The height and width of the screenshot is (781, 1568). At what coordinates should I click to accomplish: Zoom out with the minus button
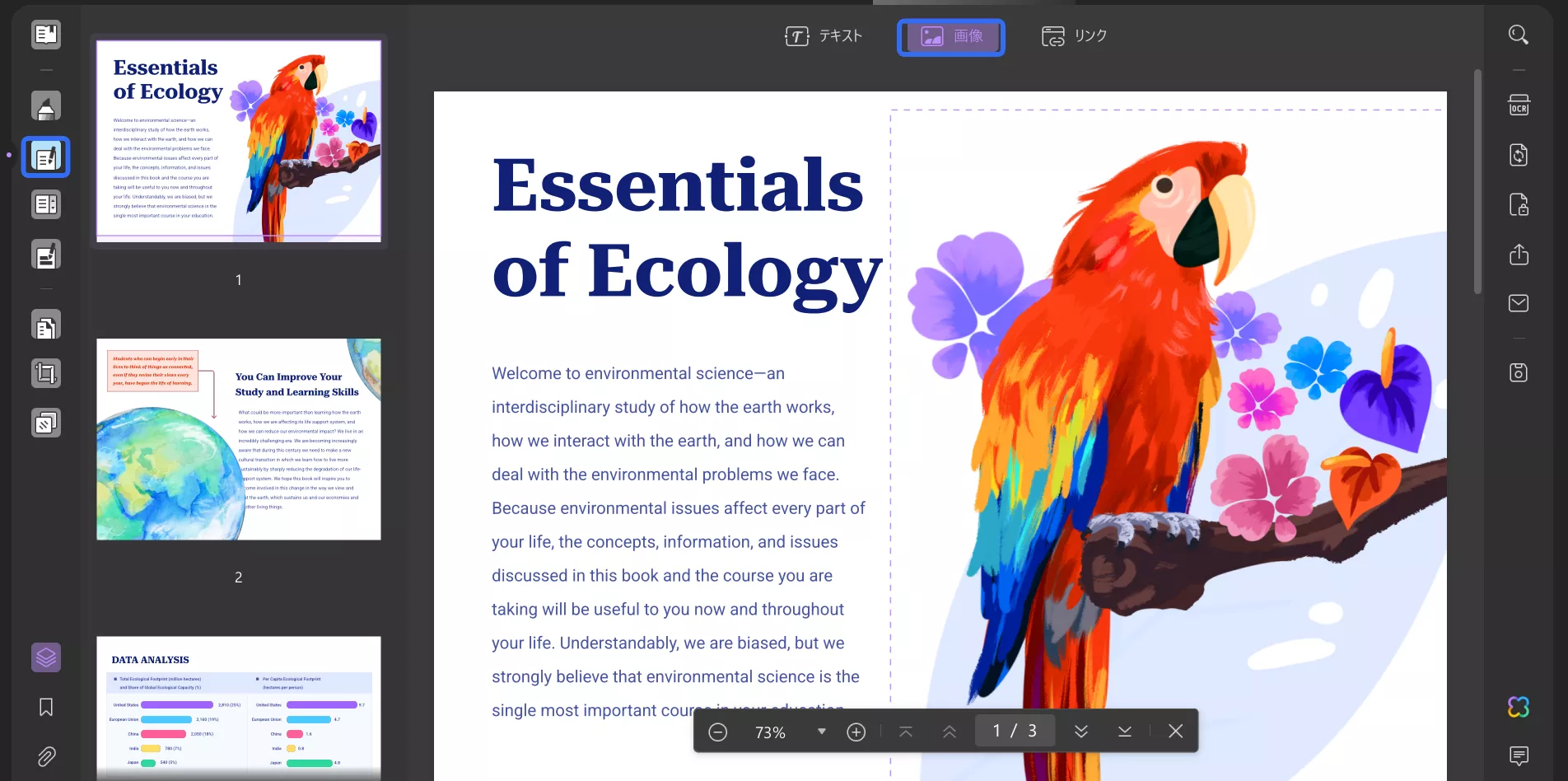[x=718, y=732]
